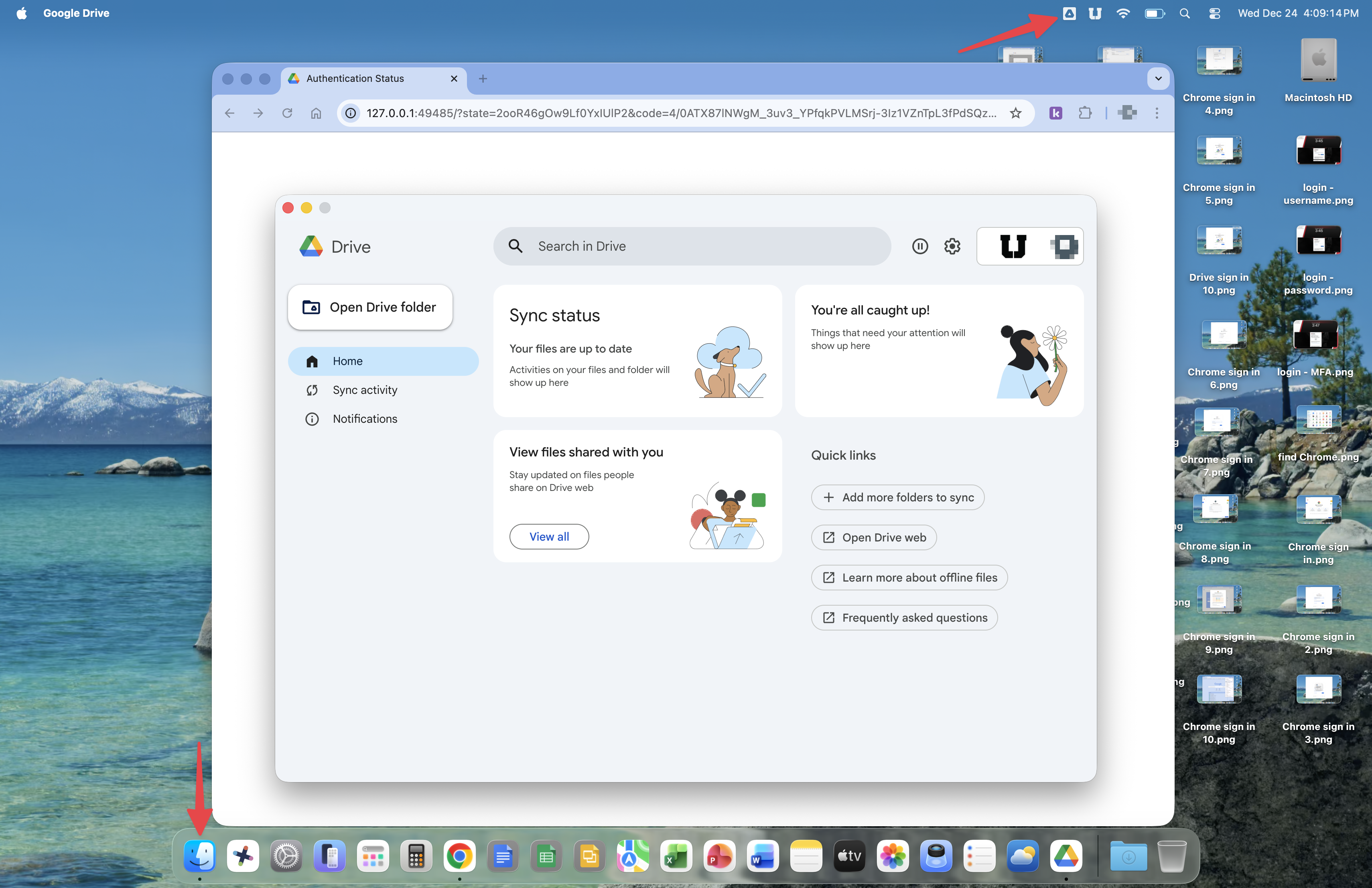1372x888 pixels.
Task: Open Drive web quick link
Action: point(873,537)
